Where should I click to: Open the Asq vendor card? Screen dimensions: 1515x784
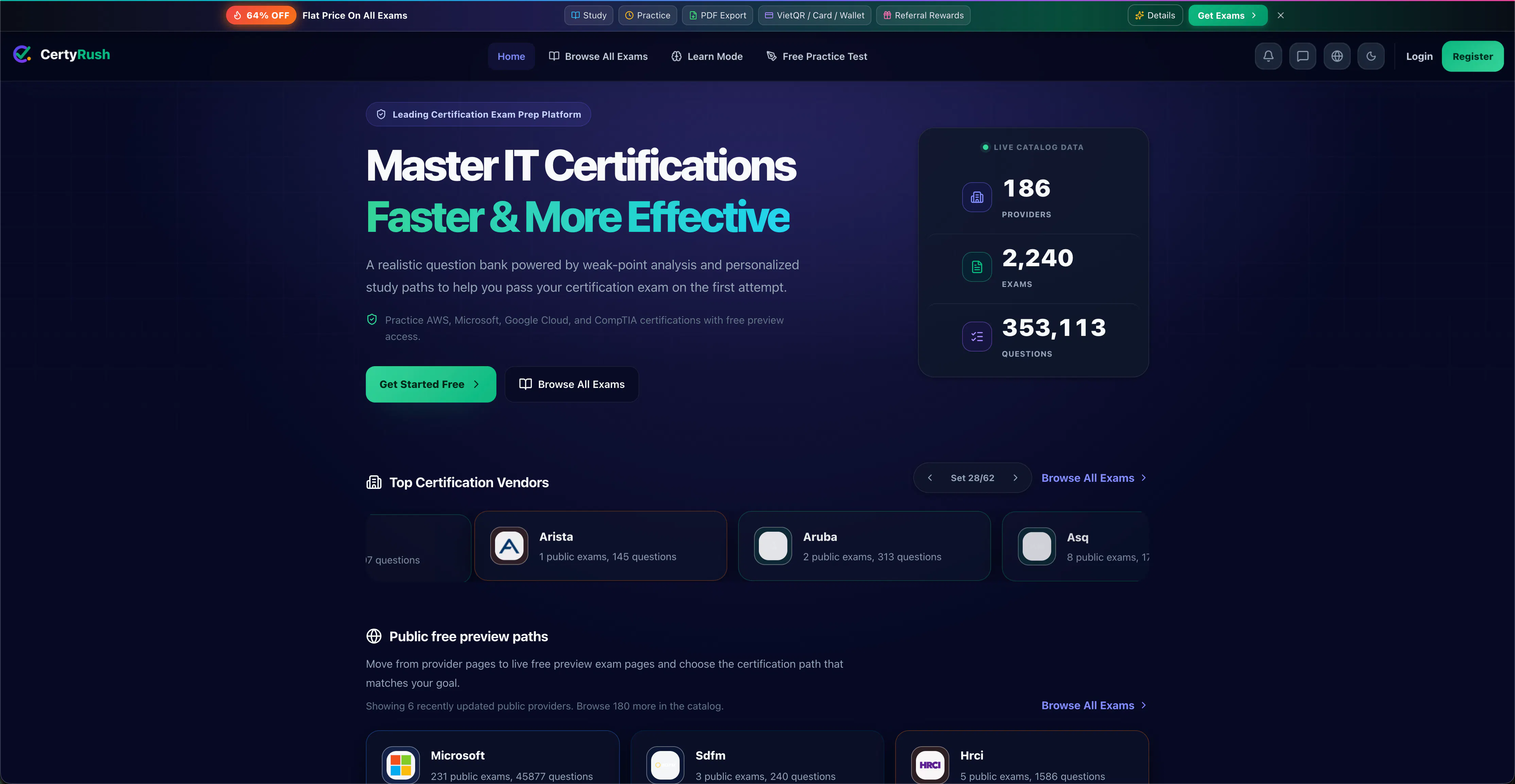pos(1076,546)
